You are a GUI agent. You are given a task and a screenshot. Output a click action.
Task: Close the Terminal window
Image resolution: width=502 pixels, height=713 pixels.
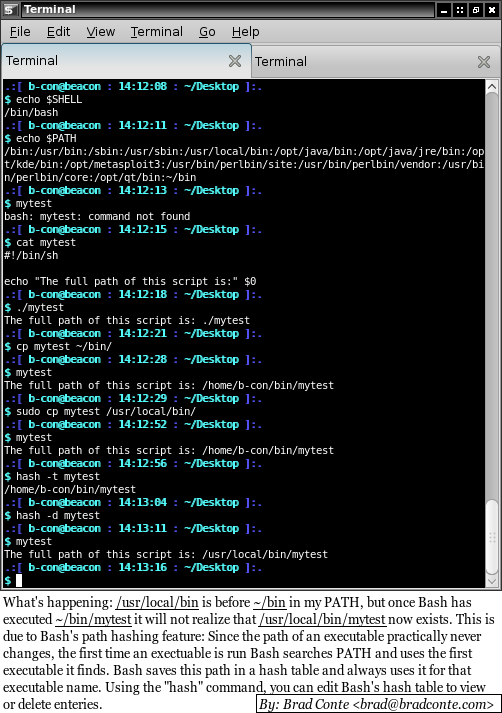point(492,10)
